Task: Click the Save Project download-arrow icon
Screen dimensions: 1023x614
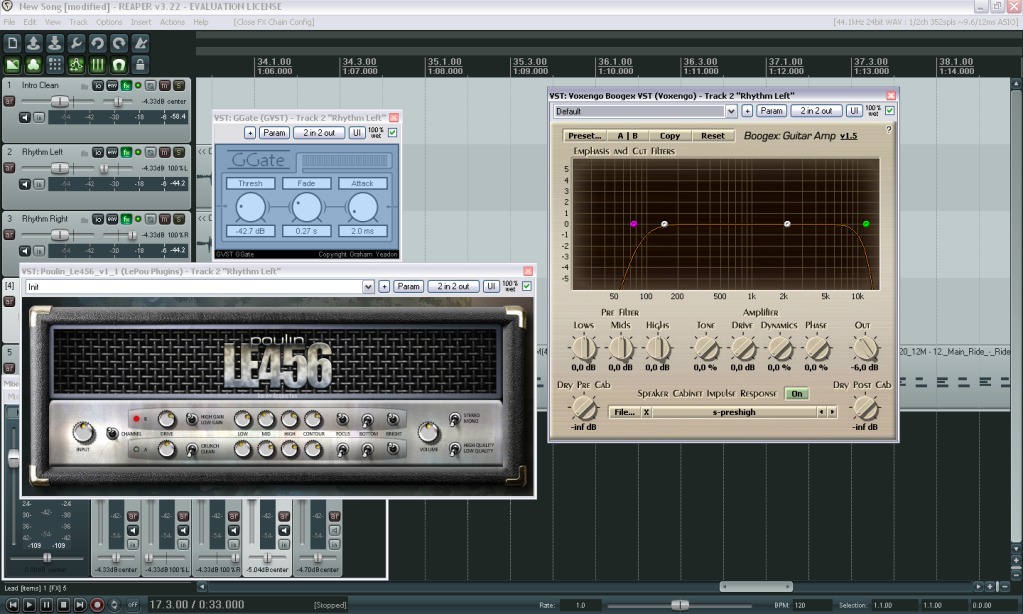Action: (x=55, y=44)
